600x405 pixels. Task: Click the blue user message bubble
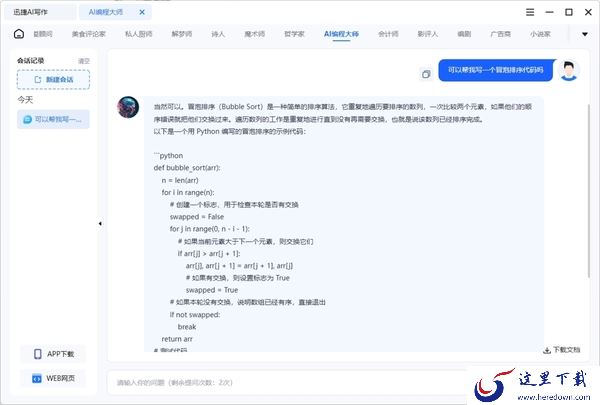pyautogui.click(x=496, y=70)
